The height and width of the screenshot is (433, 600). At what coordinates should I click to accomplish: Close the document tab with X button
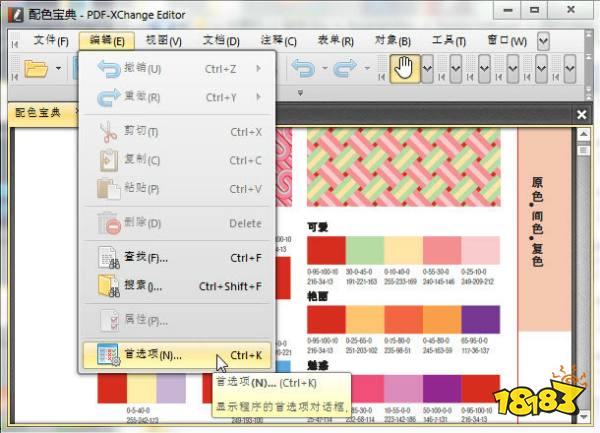tap(581, 115)
